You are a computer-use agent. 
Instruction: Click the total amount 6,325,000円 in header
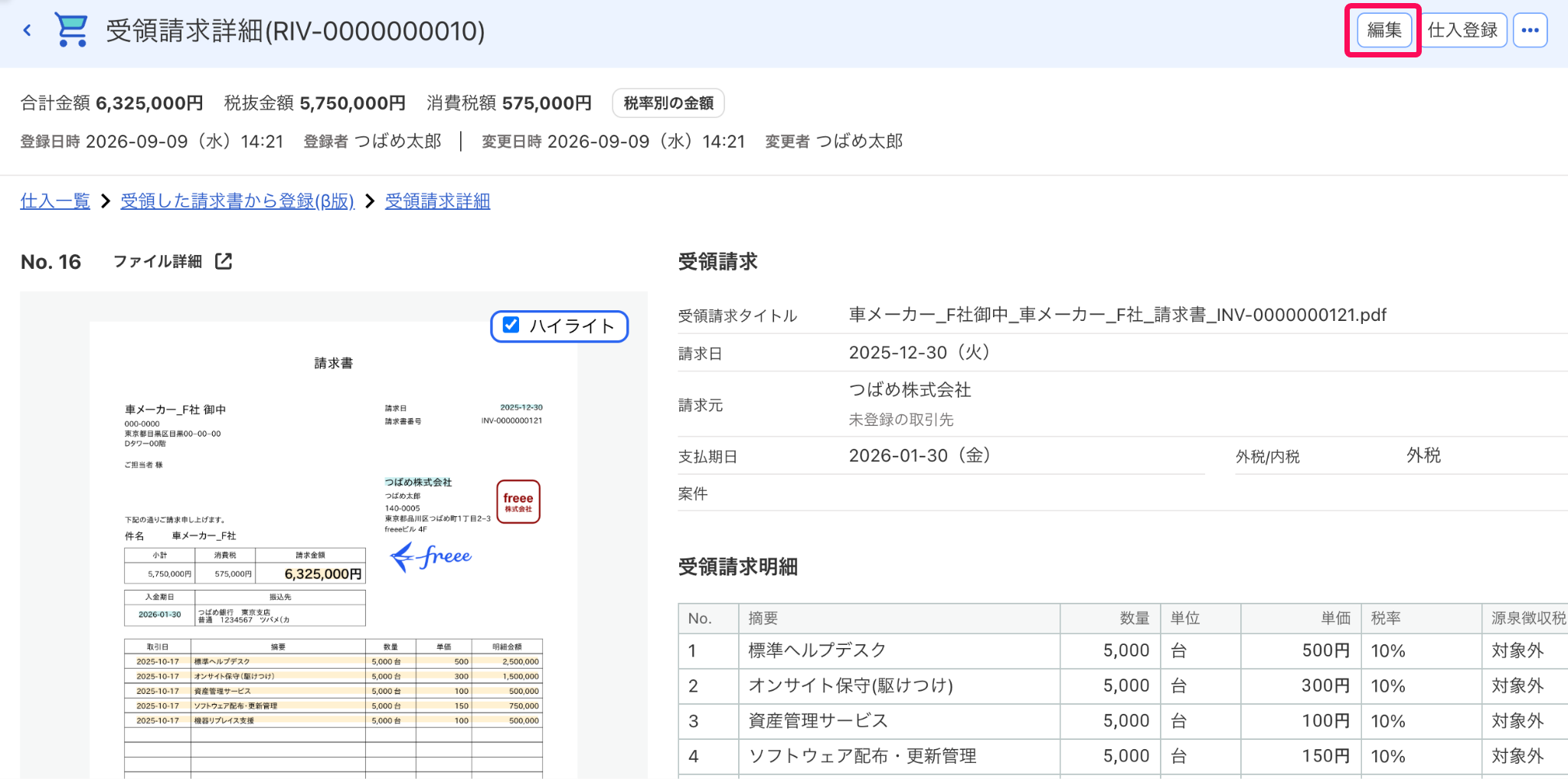pos(149,103)
